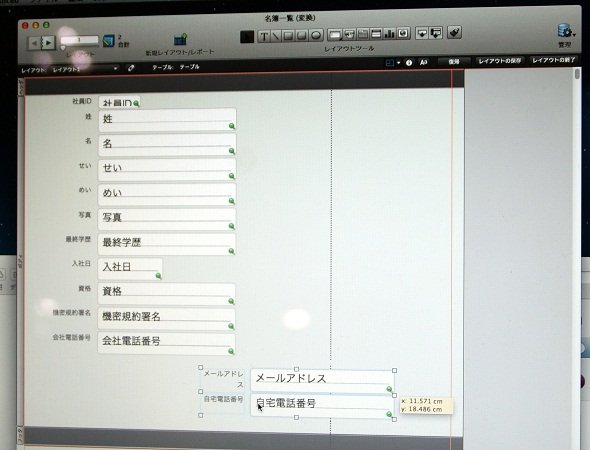Click the 自宅電話番号 field label

[x=223, y=399]
